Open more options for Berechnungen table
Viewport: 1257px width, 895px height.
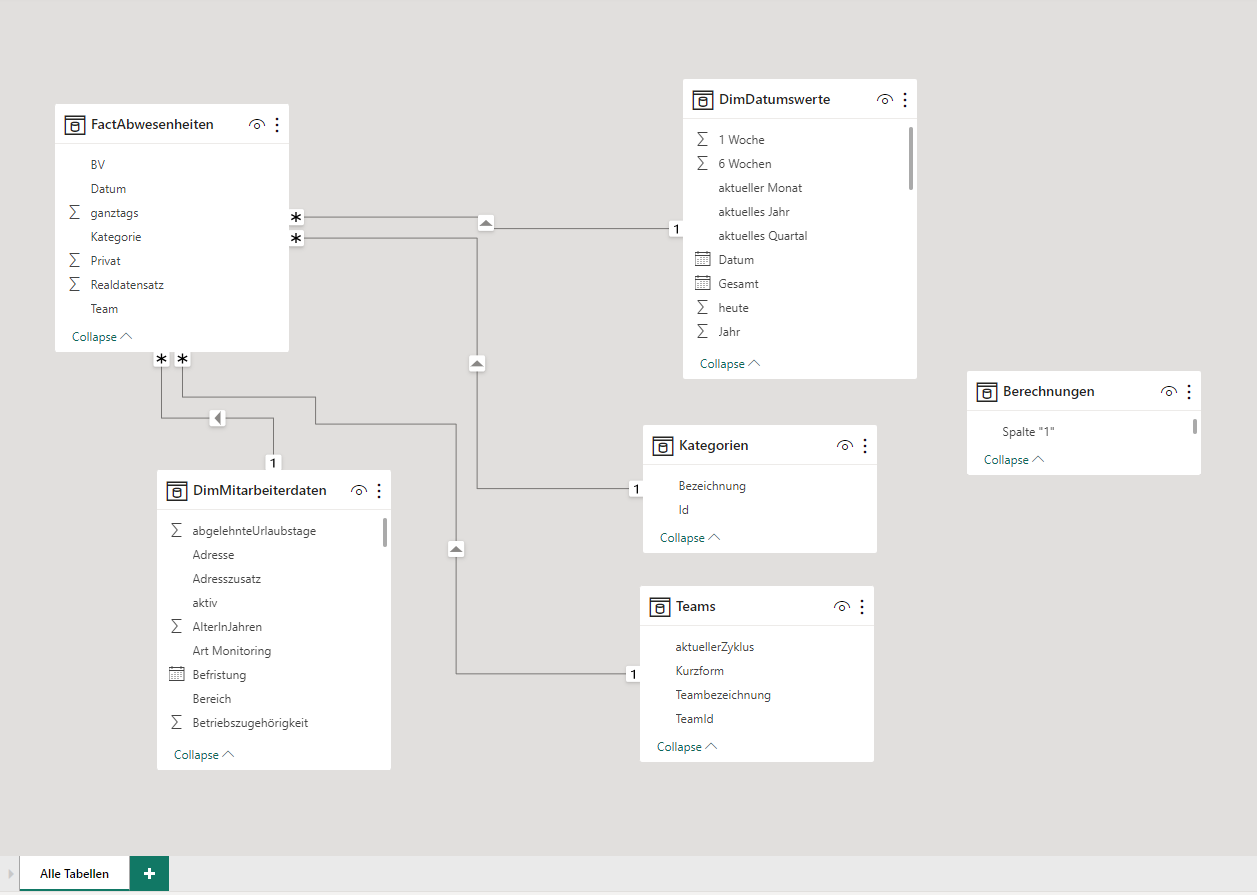(x=1189, y=392)
